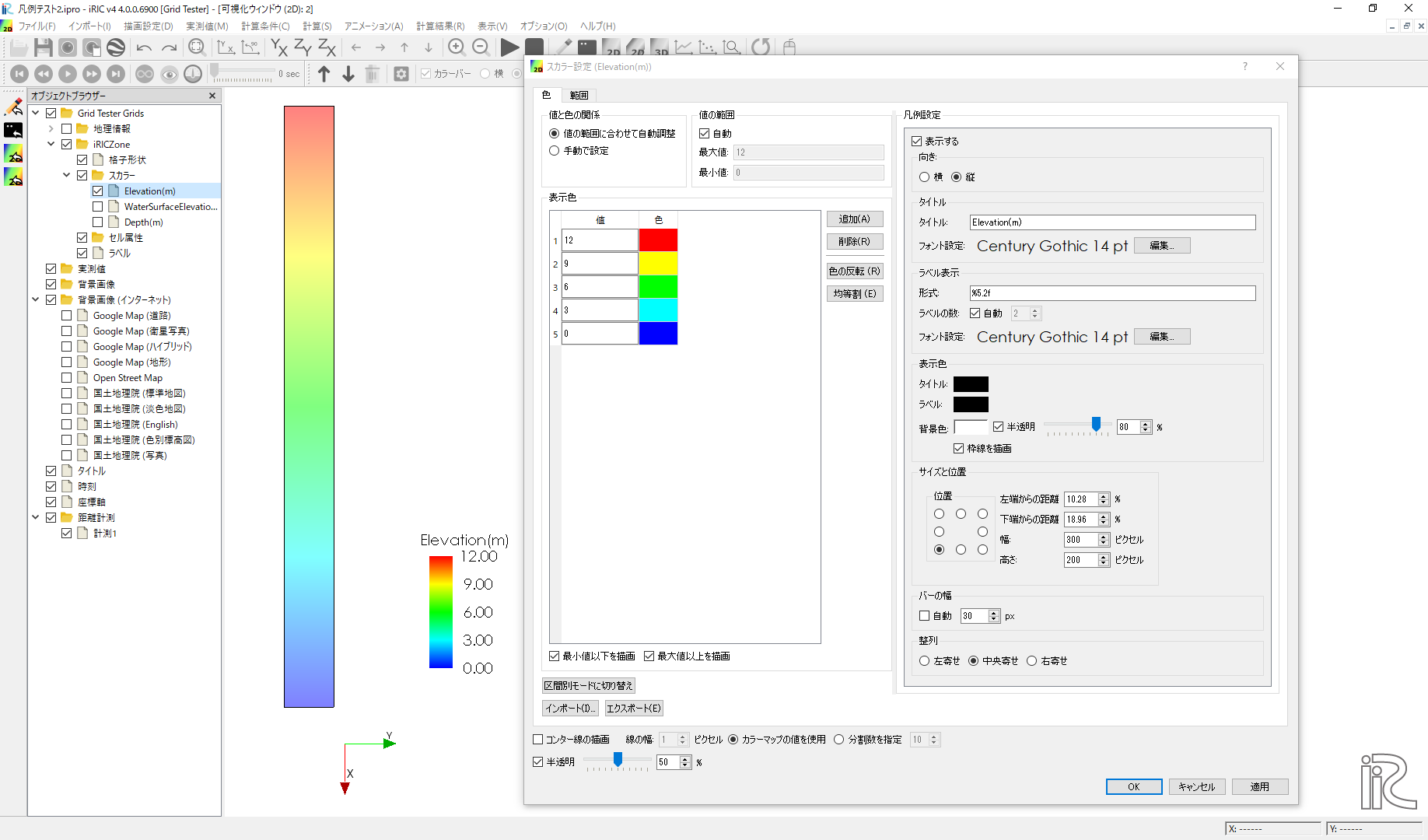
Task: Click the タイトル text field containing Elevation(m)
Action: (x=1112, y=222)
